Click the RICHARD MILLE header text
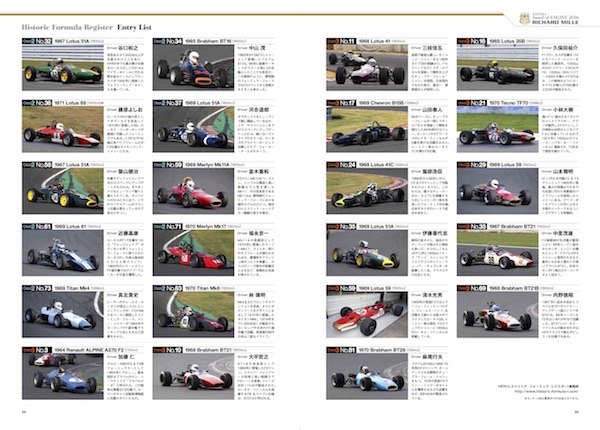600x430 pixels. (x=555, y=23)
